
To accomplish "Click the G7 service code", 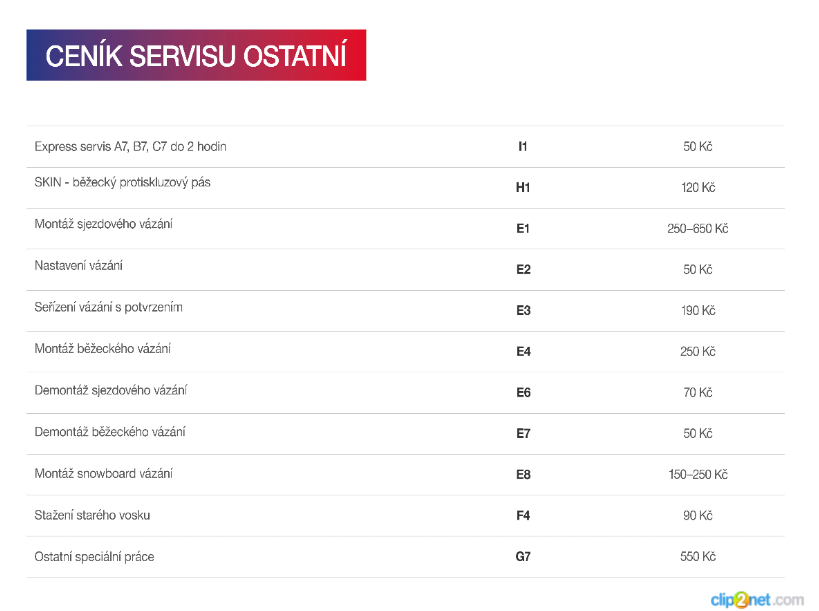I will click(x=523, y=557).
